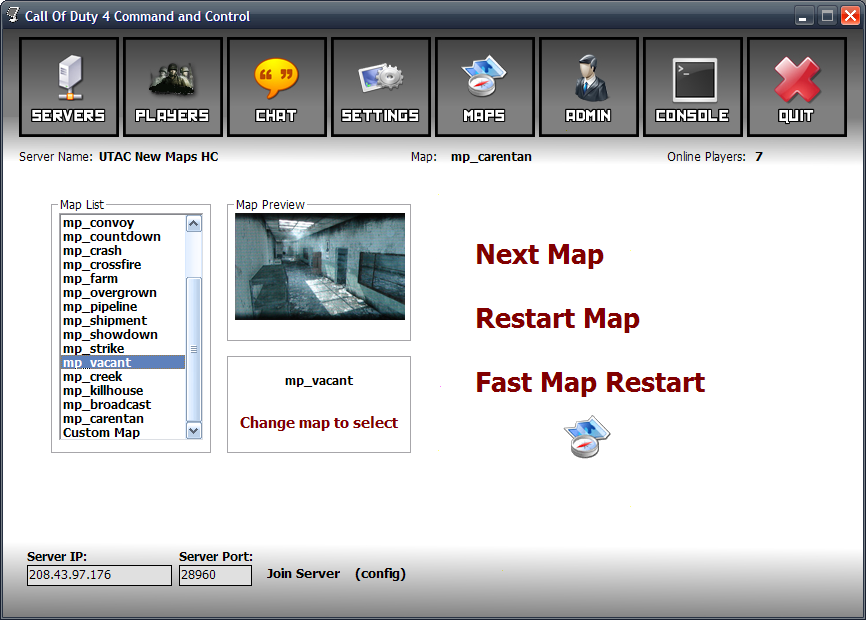Screen dimensions: 866x620
Task: Click mp_vacant label under Map Preview
Action: [319, 381]
